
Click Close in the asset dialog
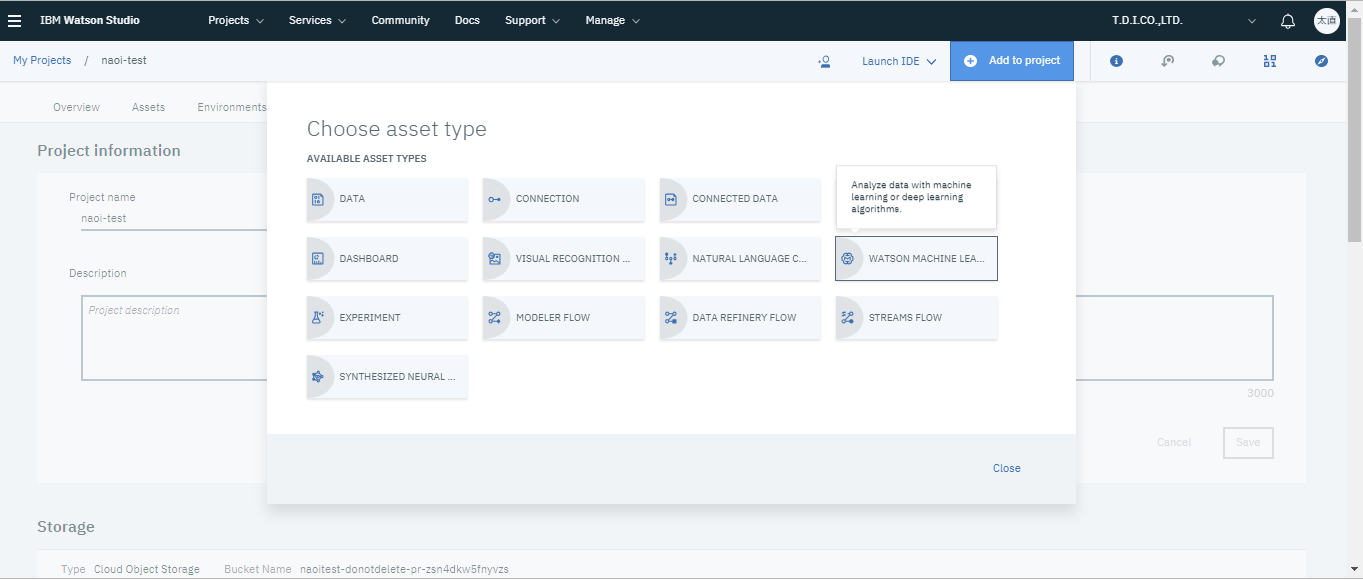click(1006, 468)
